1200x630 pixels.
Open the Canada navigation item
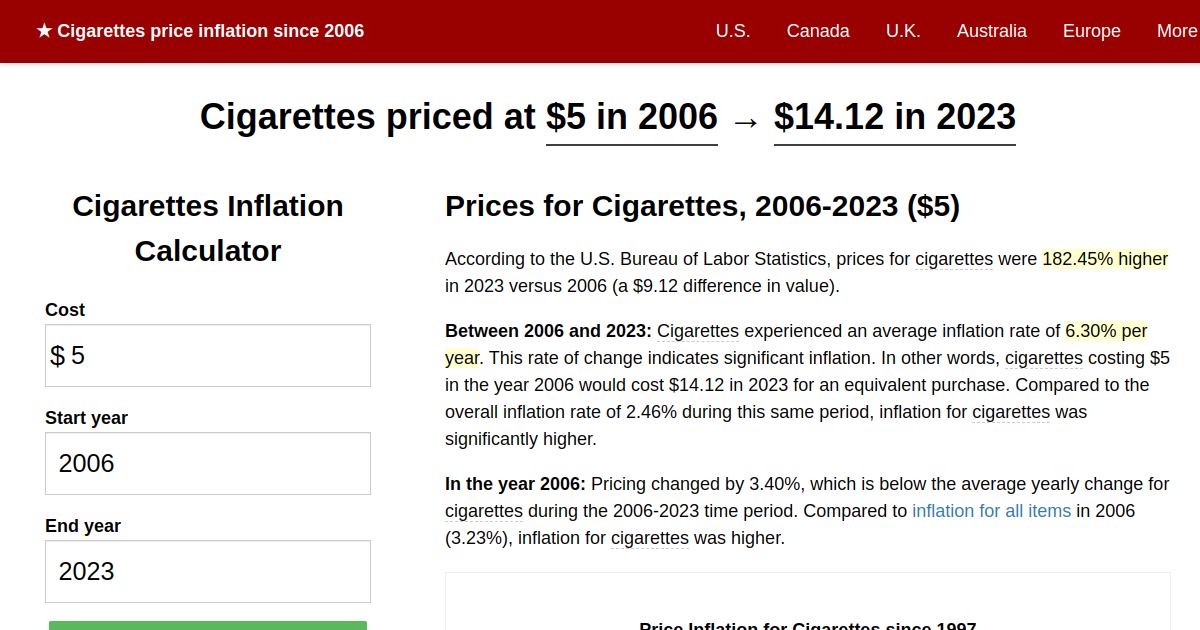coord(818,31)
